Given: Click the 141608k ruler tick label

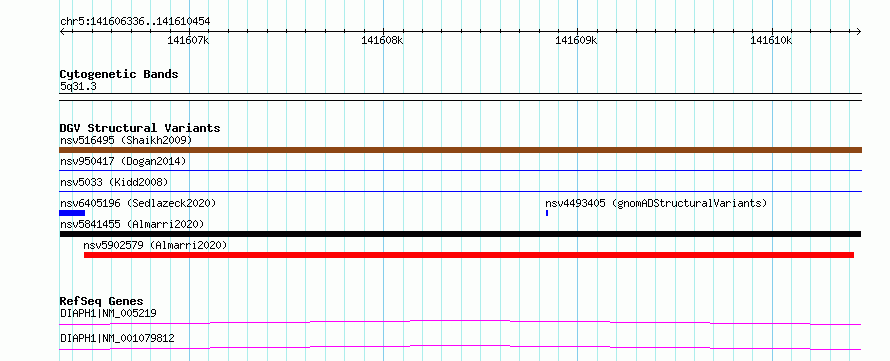Looking at the screenshot, I should coord(383,40).
